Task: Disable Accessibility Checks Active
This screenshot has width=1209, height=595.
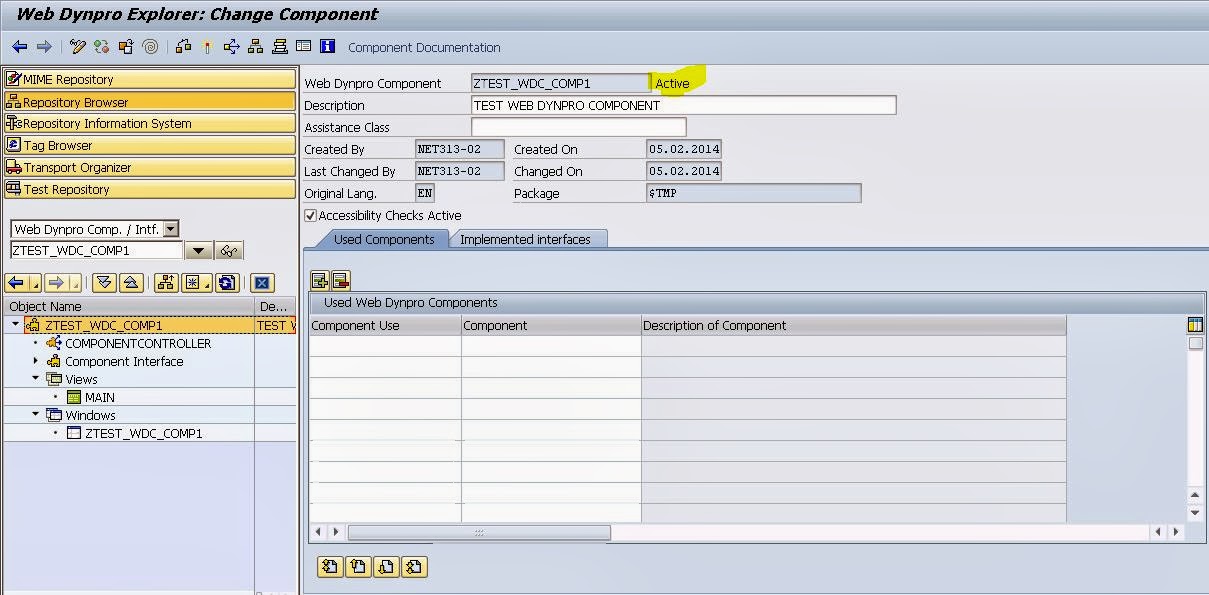Action: coord(311,215)
